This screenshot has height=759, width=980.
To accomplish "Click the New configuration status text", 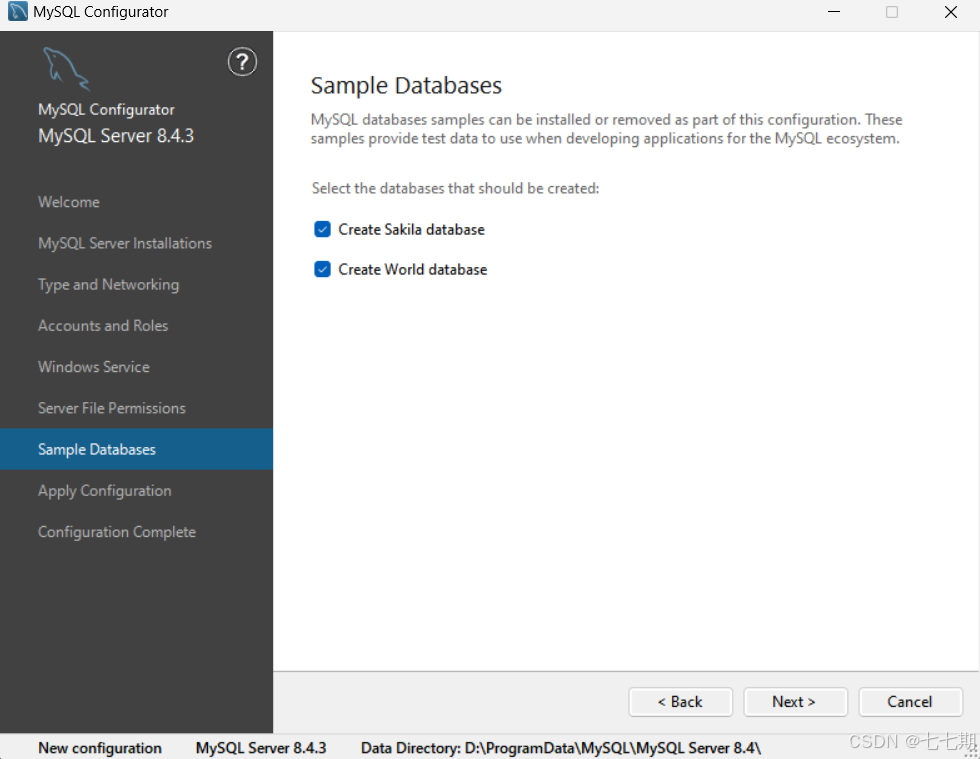I will (100, 748).
